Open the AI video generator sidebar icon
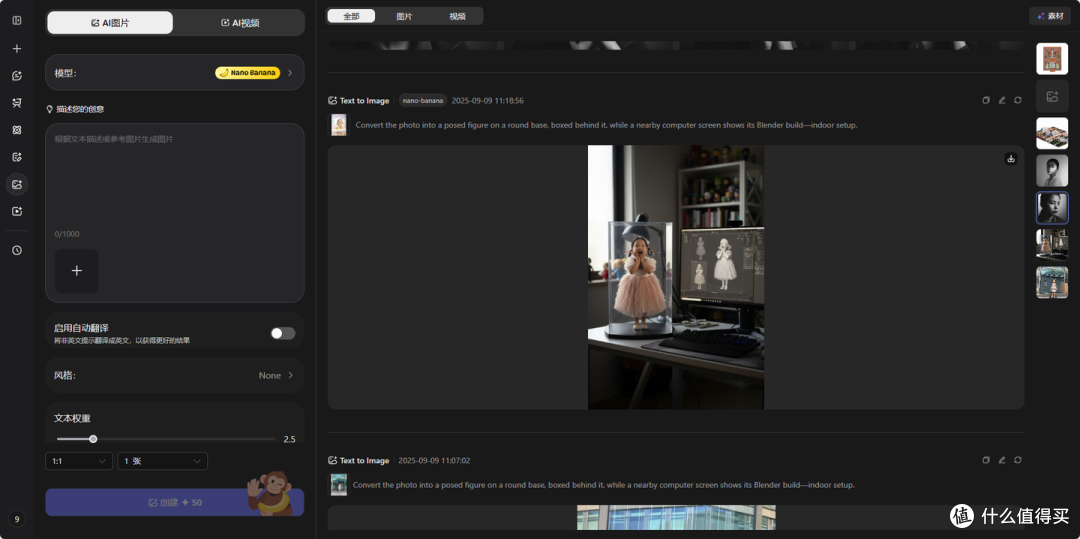Viewport: 1080px width, 539px height. (x=17, y=211)
